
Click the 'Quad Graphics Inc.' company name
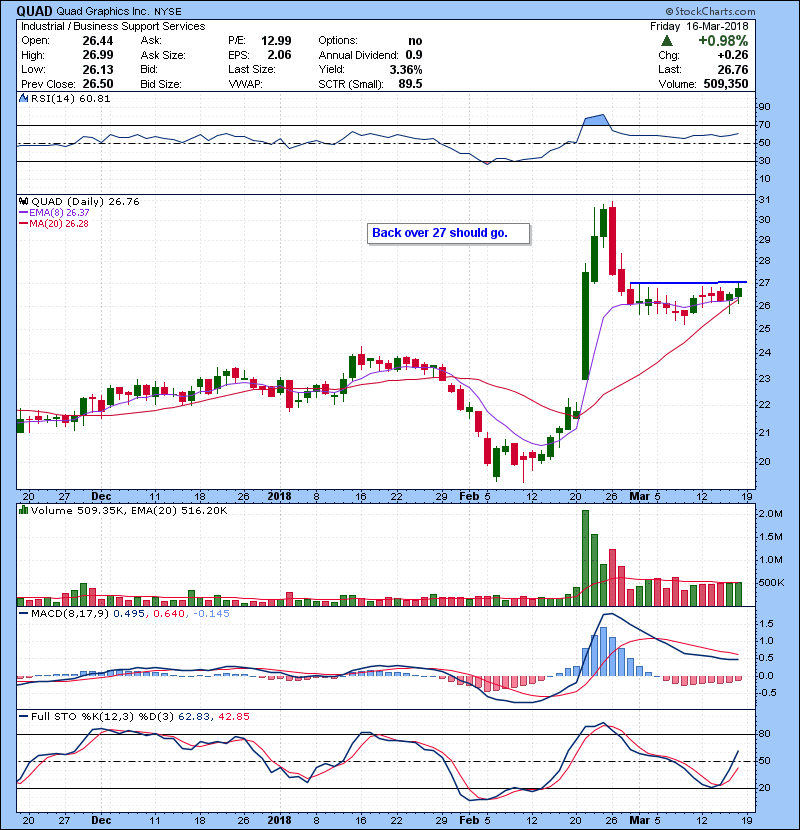click(103, 11)
